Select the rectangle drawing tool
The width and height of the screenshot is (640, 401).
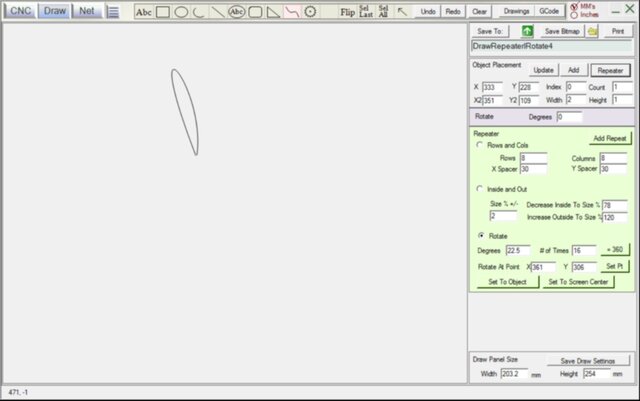[x=163, y=12]
